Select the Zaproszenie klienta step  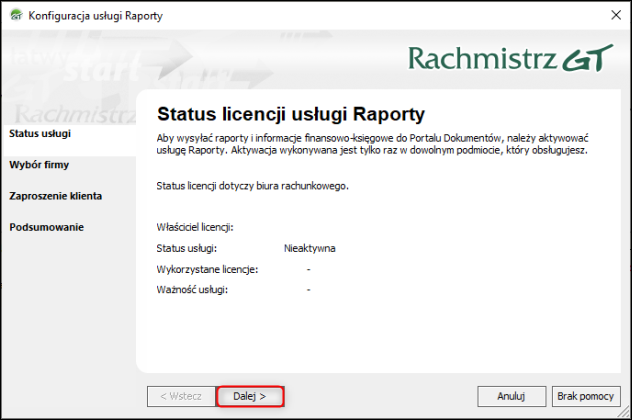pos(56,196)
